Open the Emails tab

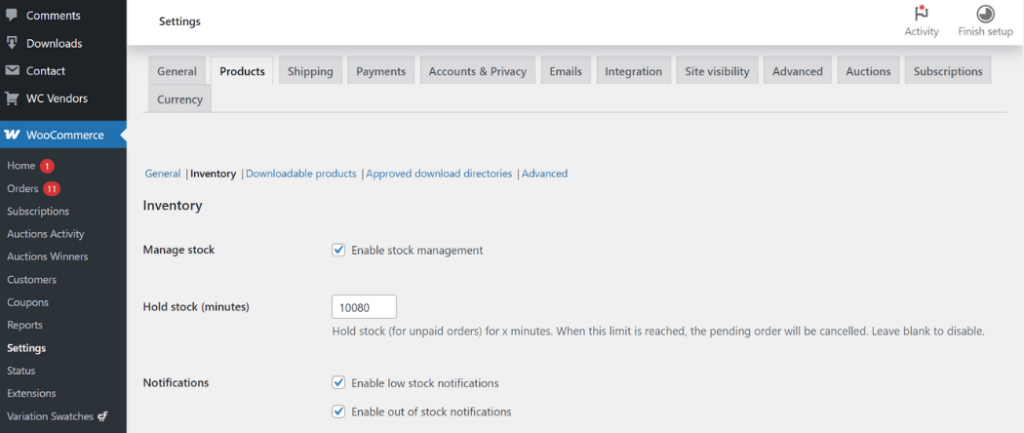(566, 71)
